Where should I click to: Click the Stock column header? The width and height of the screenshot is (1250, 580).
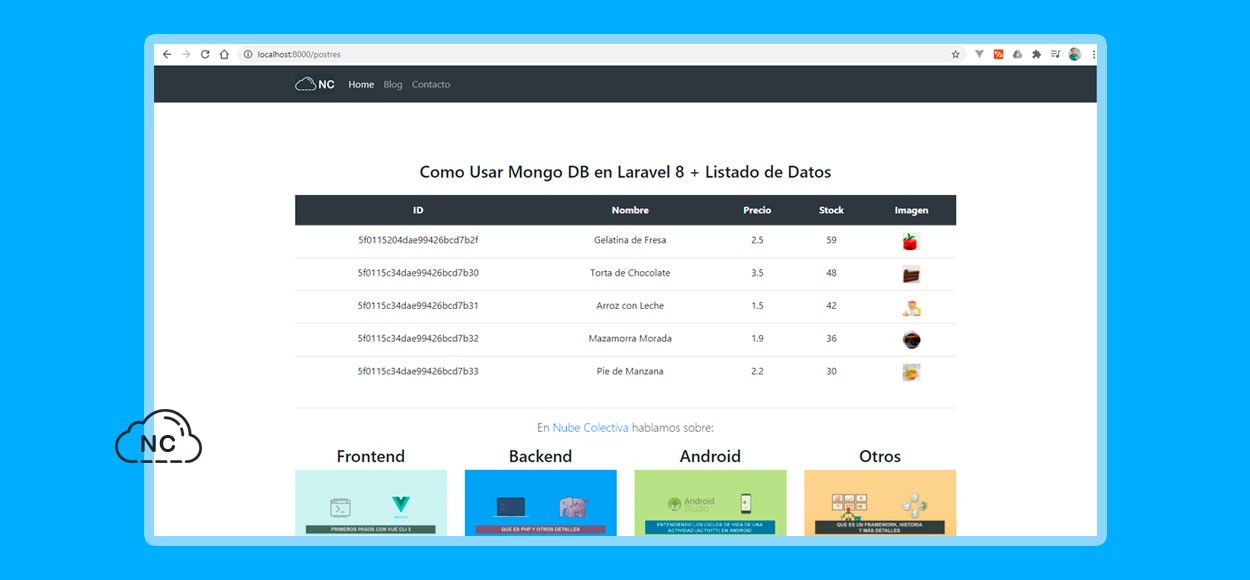[x=831, y=210]
